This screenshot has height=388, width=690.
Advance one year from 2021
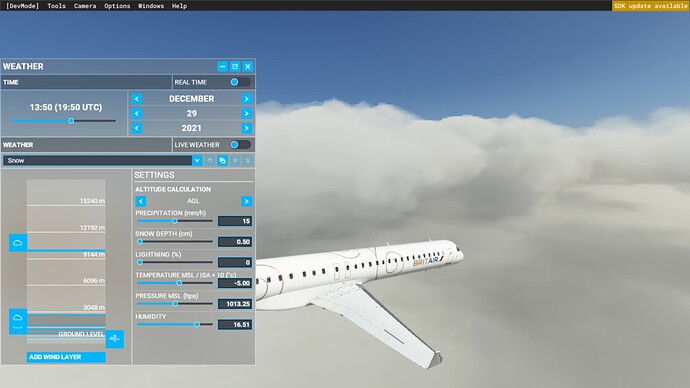click(246, 128)
